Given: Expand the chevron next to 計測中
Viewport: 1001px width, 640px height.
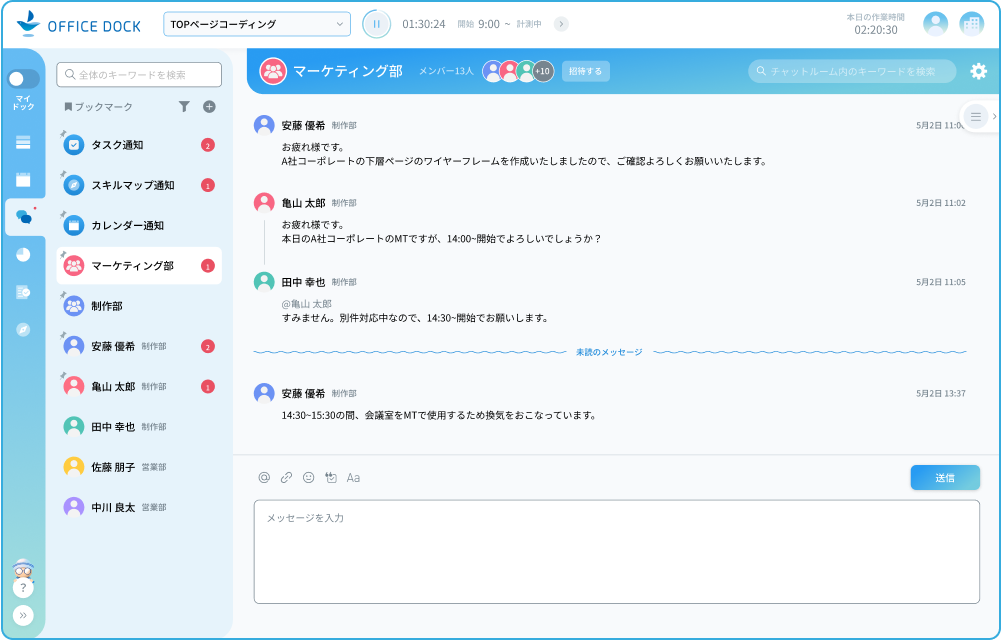Looking at the screenshot, I should coord(561,23).
